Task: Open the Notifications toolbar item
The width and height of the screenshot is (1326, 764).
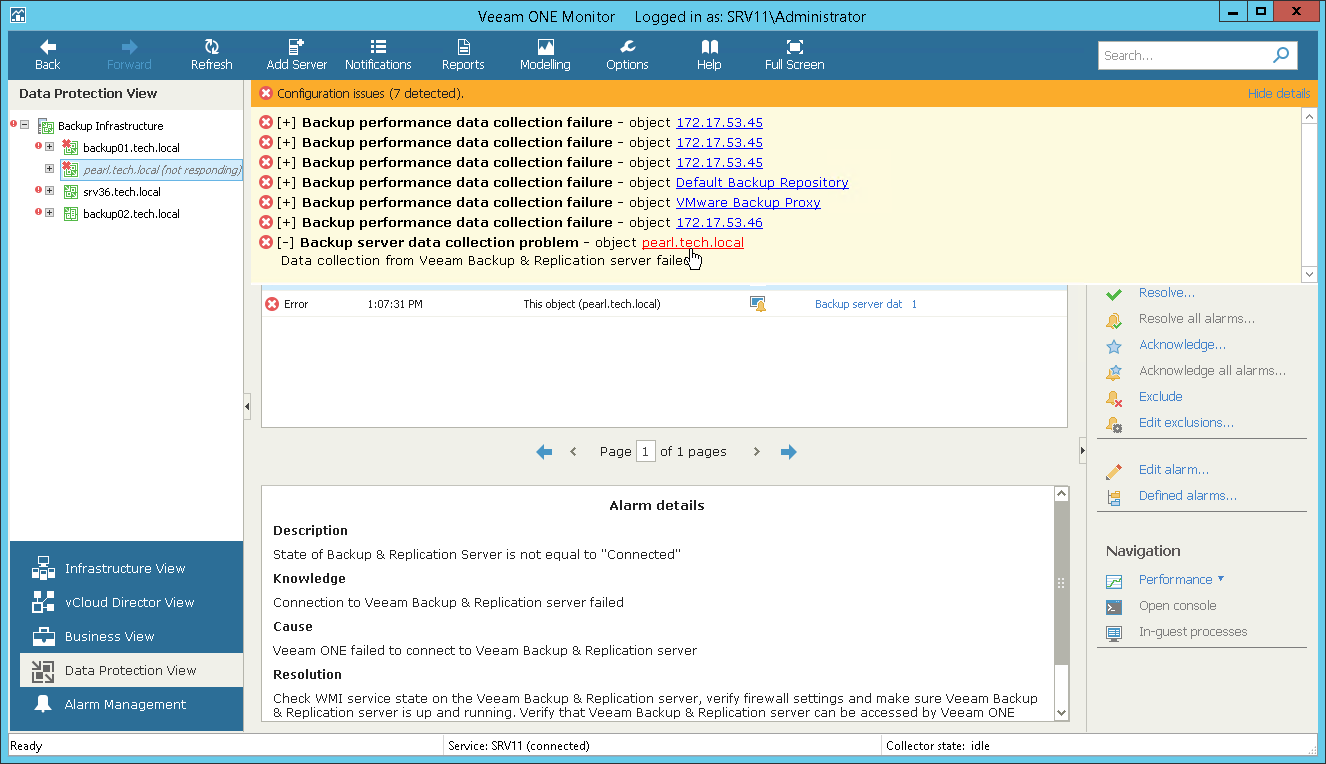Action: pyautogui.click(x=378, y=55)
